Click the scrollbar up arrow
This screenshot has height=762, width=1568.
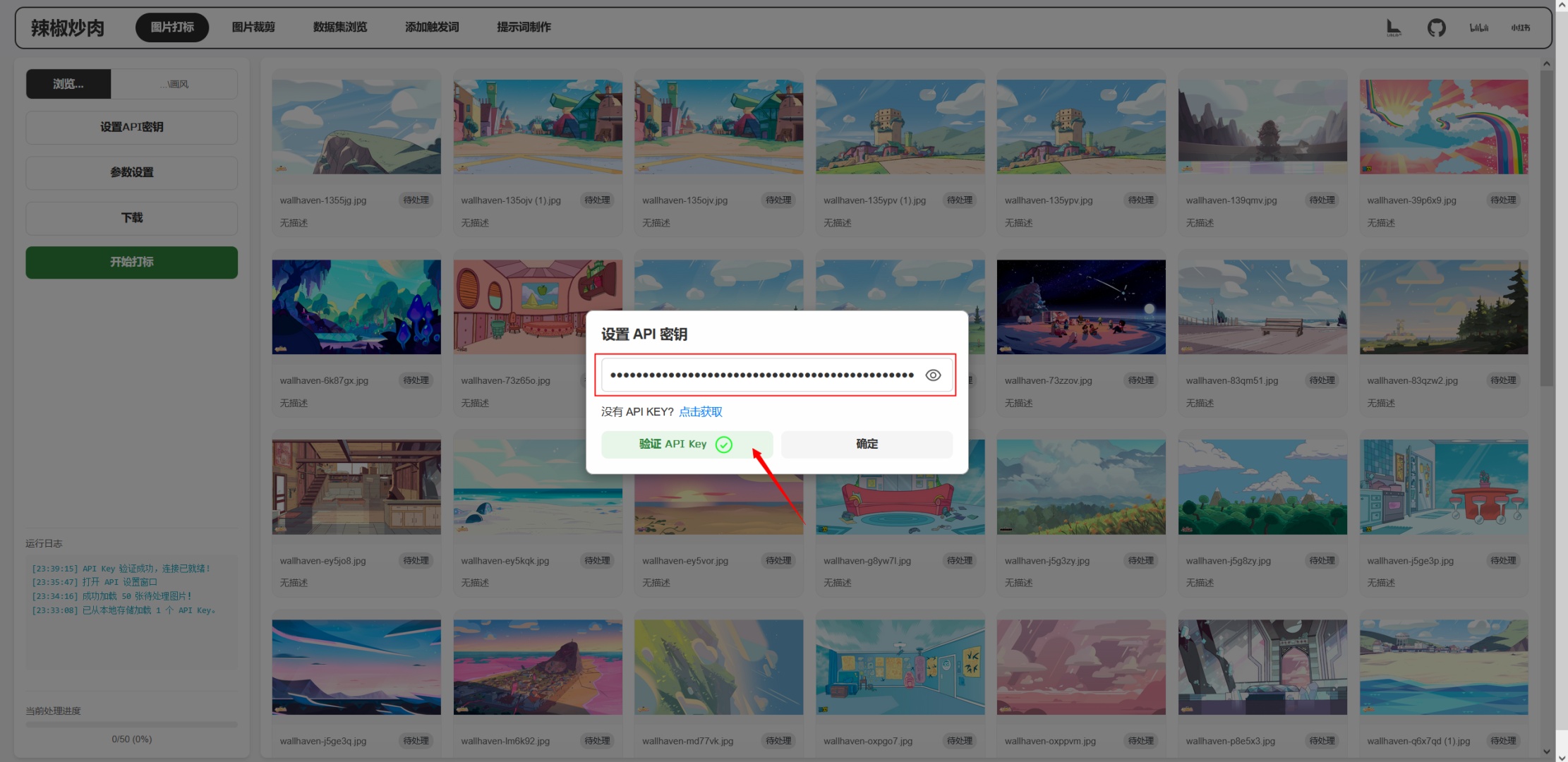click(x=1546, y=64)
